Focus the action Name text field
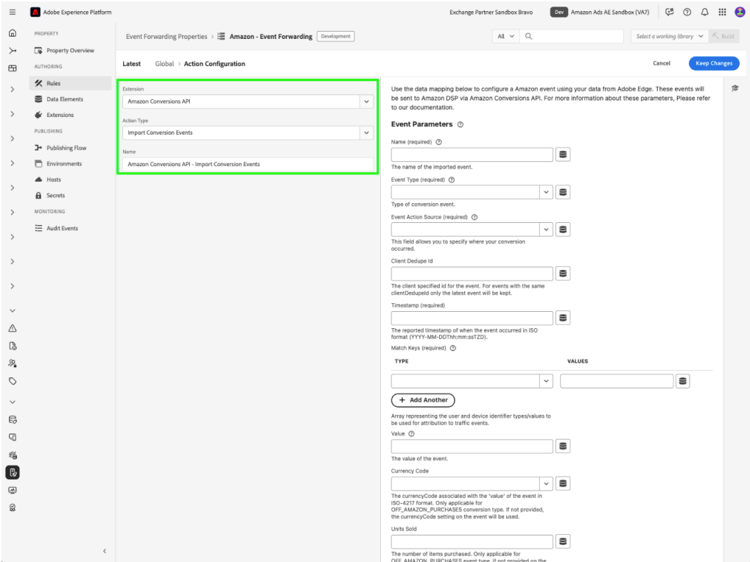 248,164
